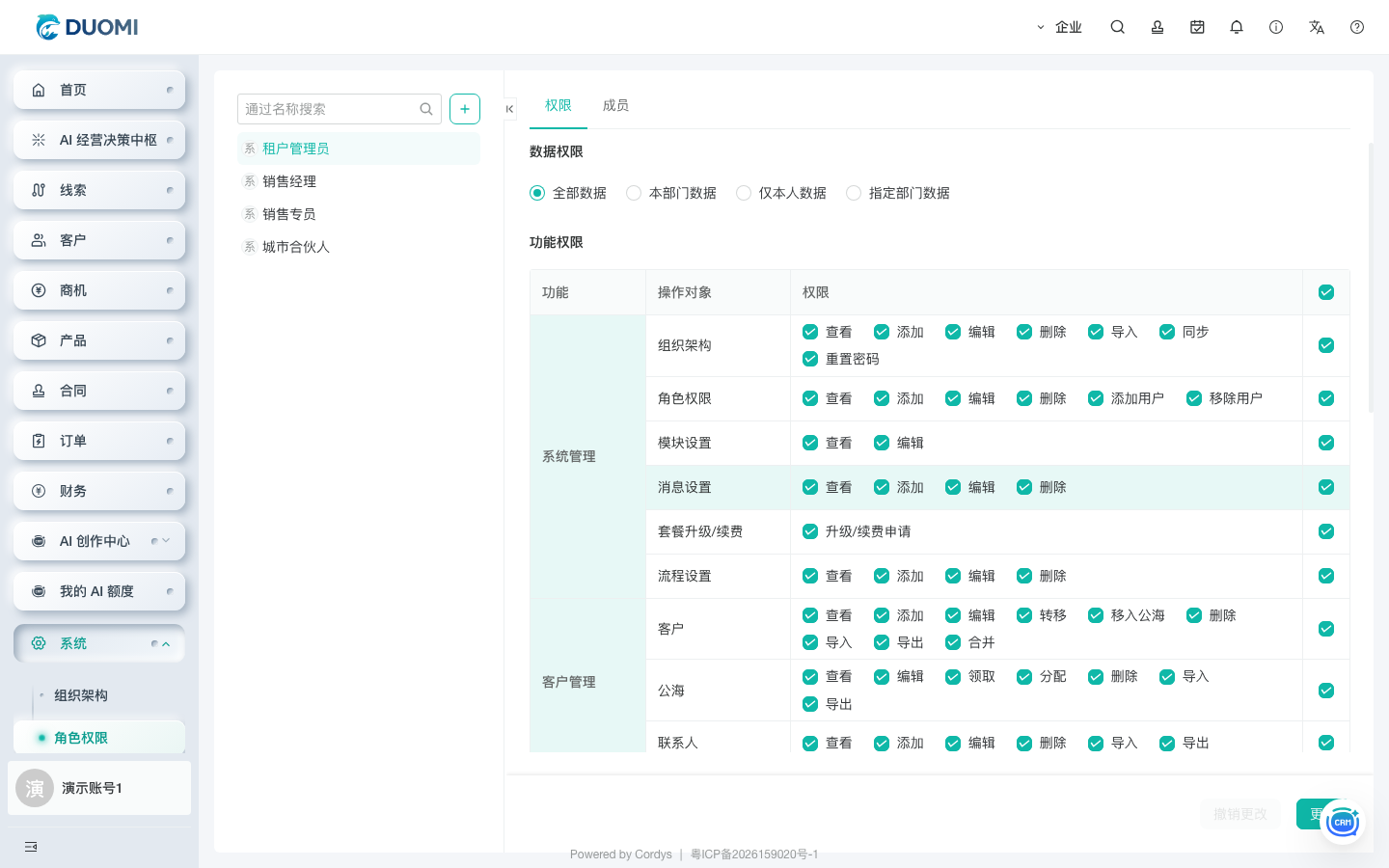Screen dimensions: 1389x868
Task: Select the 全部数据 radio option
Action: (x=537, y=193)
